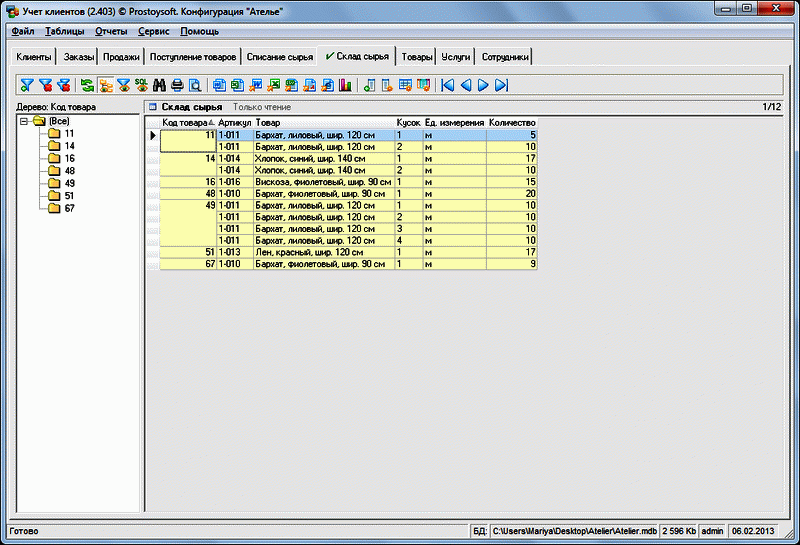The width and height of the screenshot is (800, 545).
Task: Select the Вискоза, фиолетовый row
Action: pos(320,182)
